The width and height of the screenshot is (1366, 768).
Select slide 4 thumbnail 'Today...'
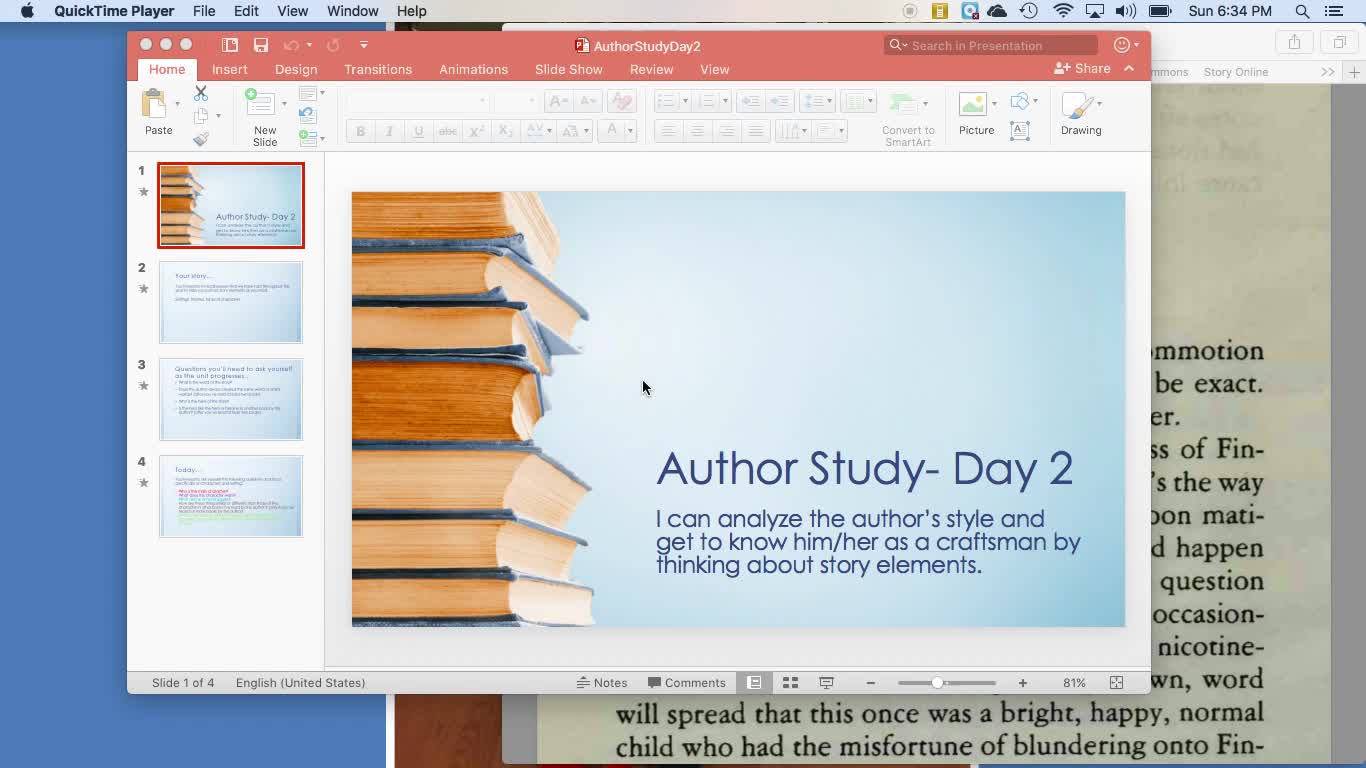[231, 496]
